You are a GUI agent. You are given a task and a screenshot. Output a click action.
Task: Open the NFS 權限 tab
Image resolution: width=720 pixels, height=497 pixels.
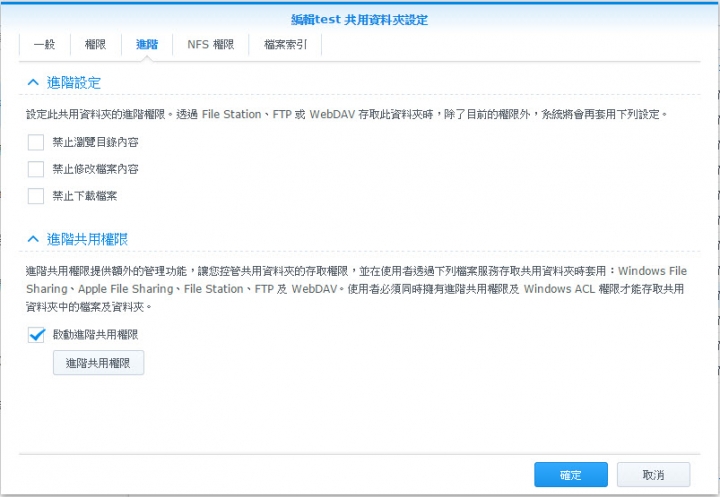(x=210, y=45)
